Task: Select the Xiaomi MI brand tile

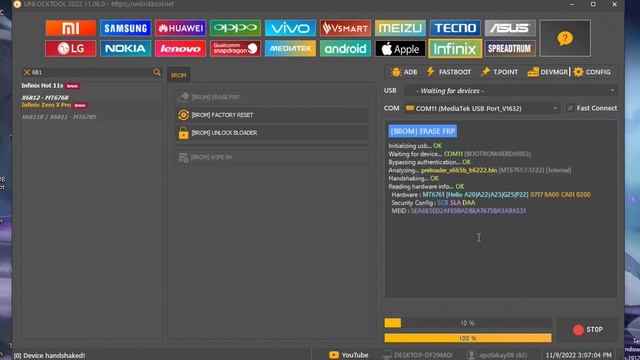Action: (x=71, y=28)
